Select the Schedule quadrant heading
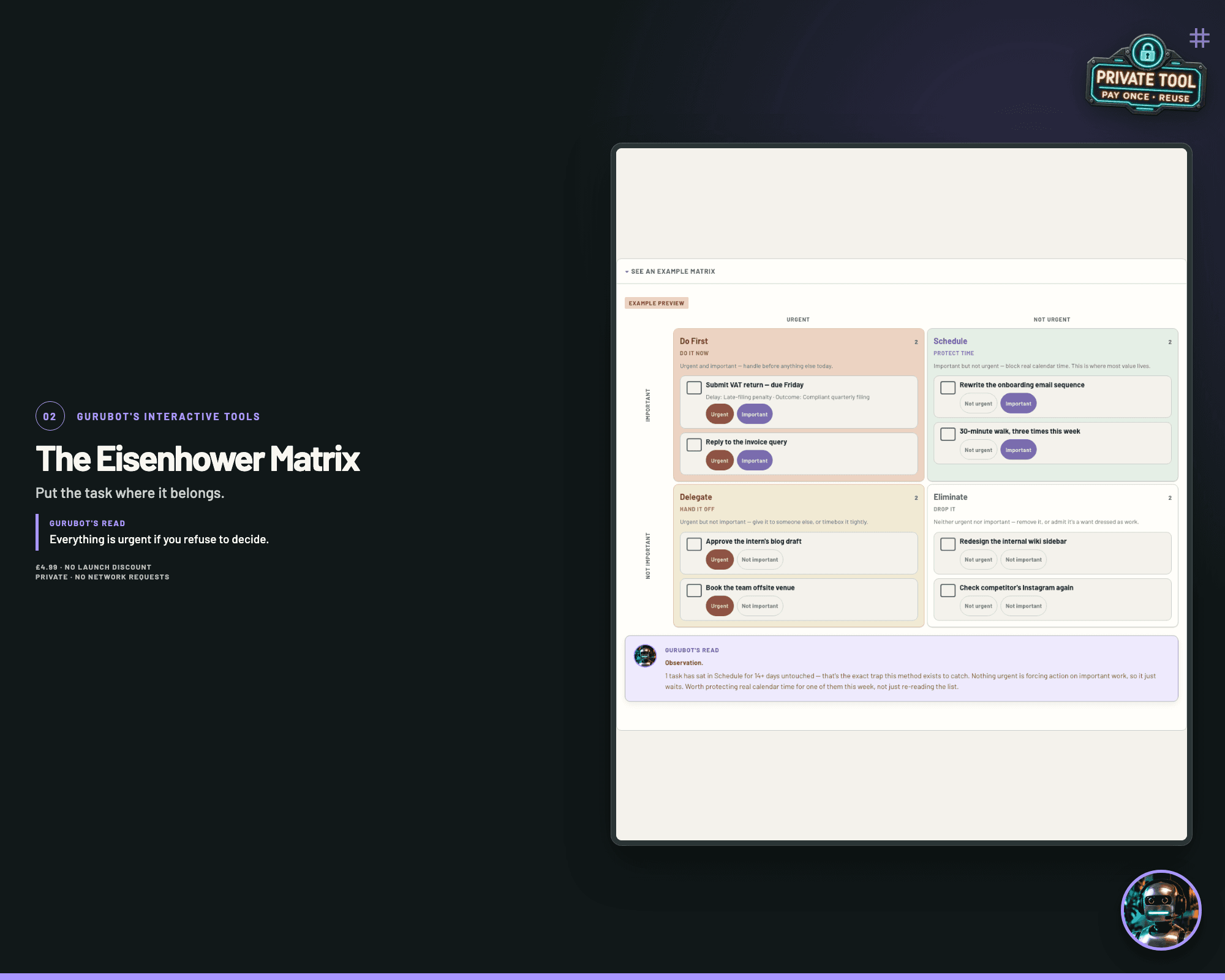Screen dimensions: 1225x980 [950, 341]
